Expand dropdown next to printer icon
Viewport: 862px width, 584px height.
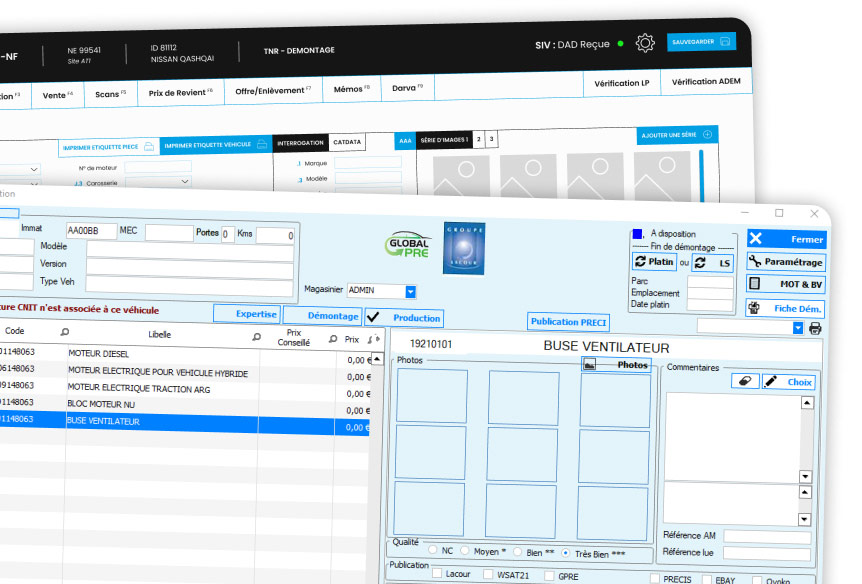tap(798, 328)
